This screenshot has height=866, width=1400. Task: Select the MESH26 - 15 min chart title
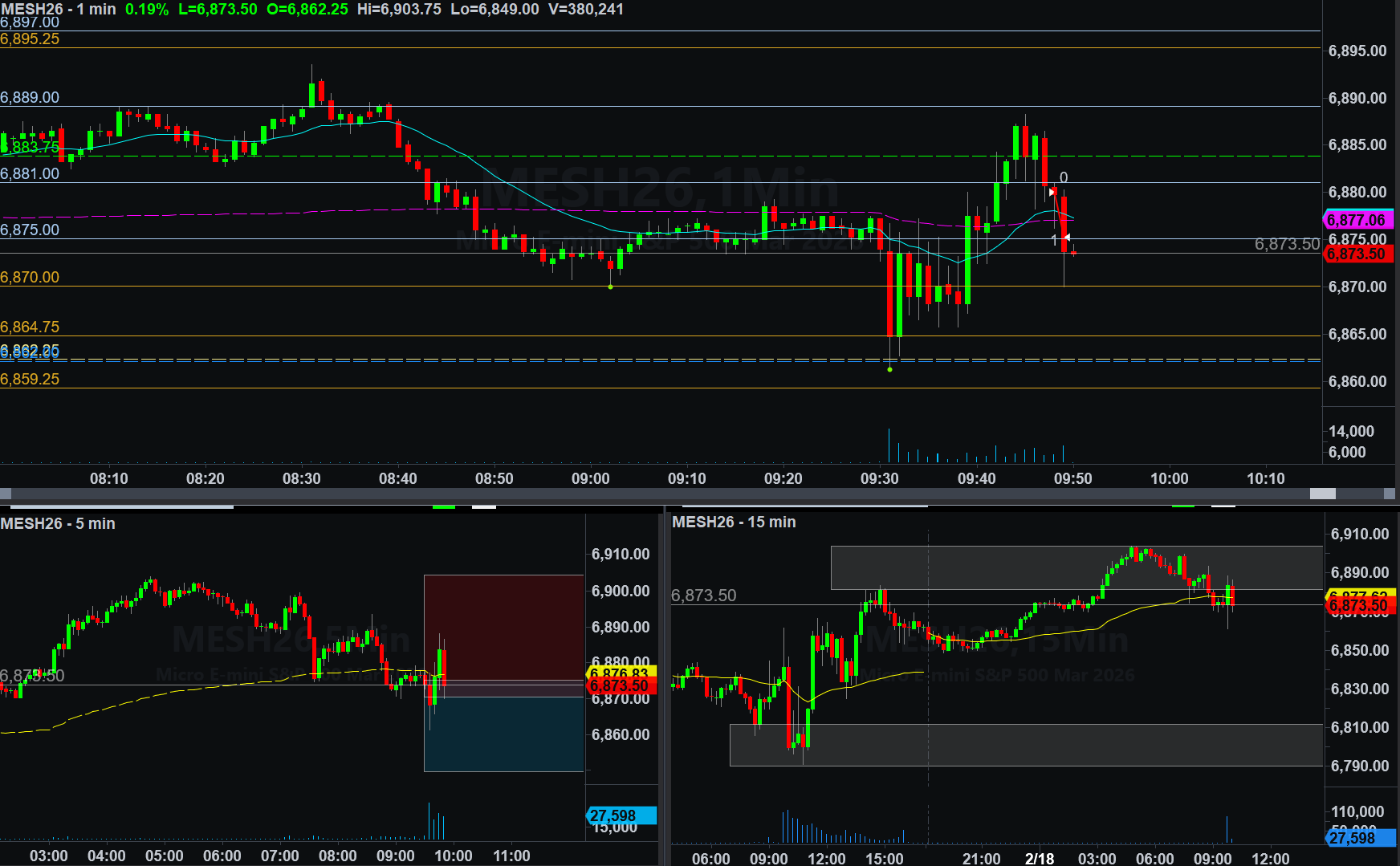click(x=734, y=522)
